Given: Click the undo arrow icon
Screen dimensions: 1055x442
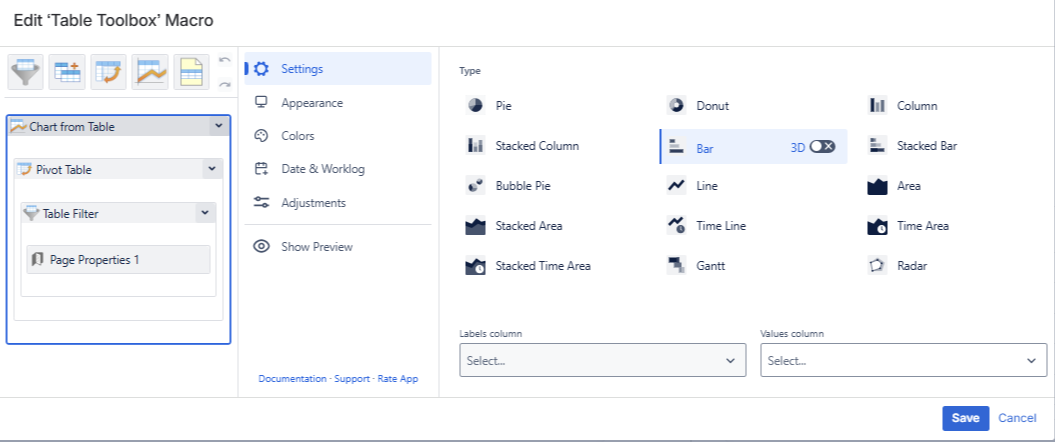Looking at the screenshot, I should pyautogui.click(x=225, y=63).
